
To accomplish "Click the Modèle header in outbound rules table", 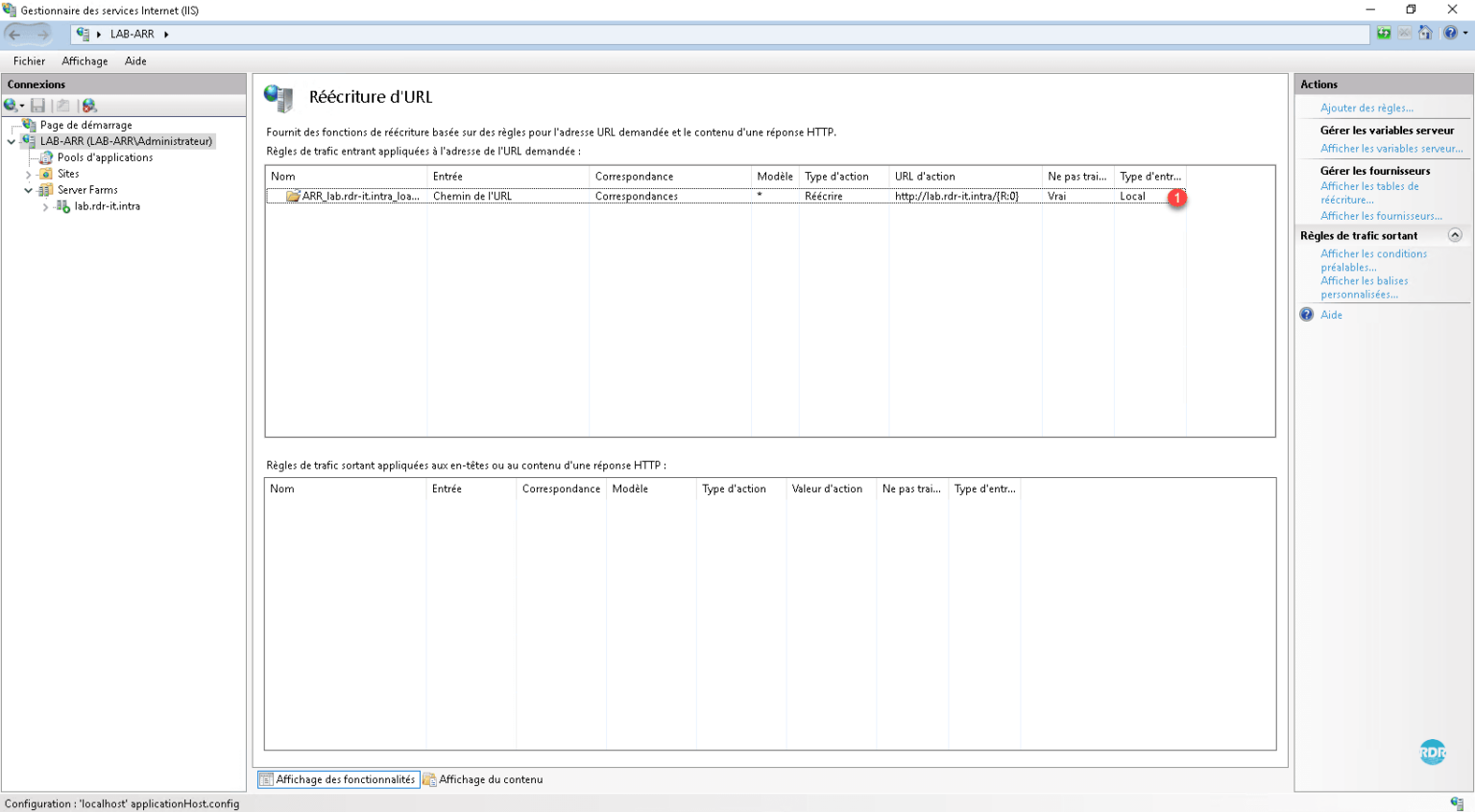I will (651, 490).
